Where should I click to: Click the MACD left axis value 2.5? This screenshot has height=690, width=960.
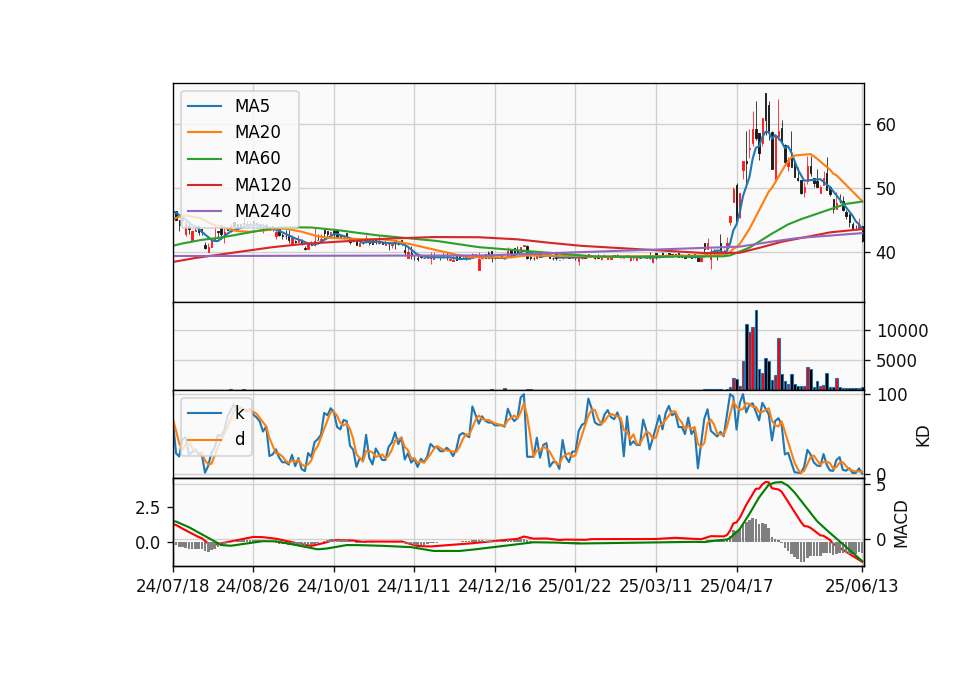(x=148, y=508)
